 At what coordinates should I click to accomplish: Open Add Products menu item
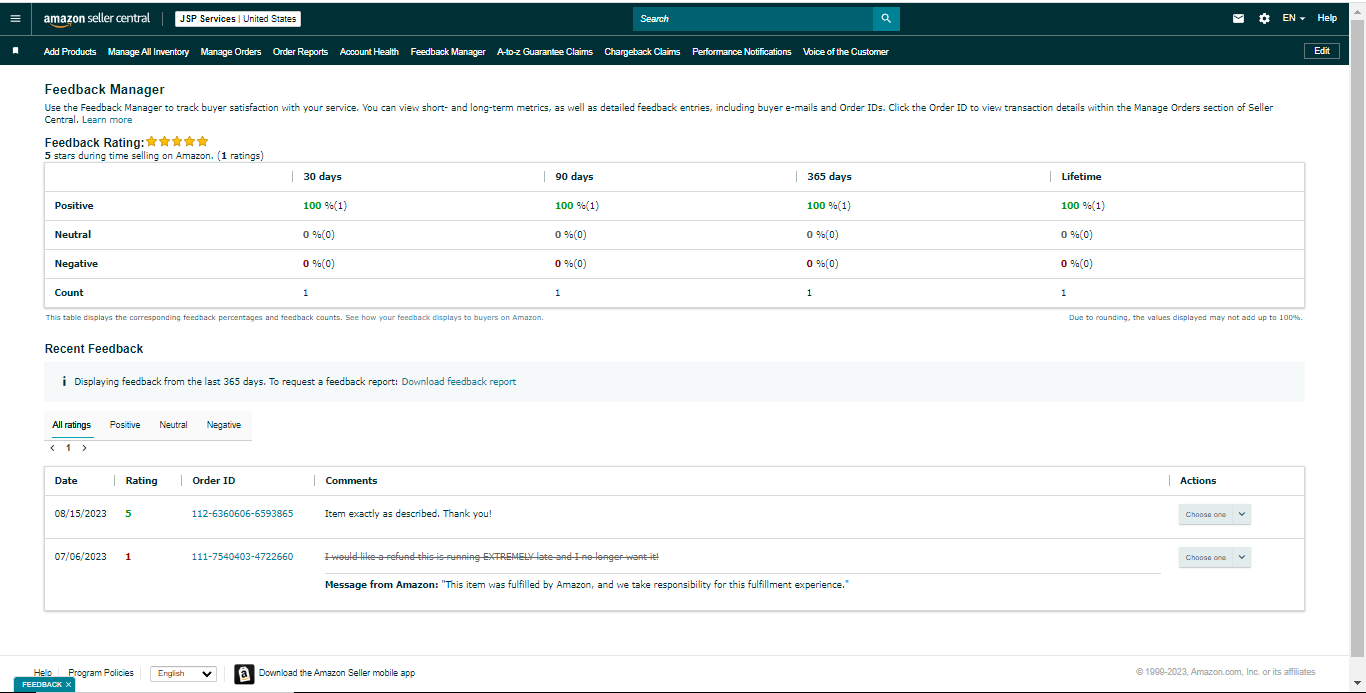click(x=70, y=52)
